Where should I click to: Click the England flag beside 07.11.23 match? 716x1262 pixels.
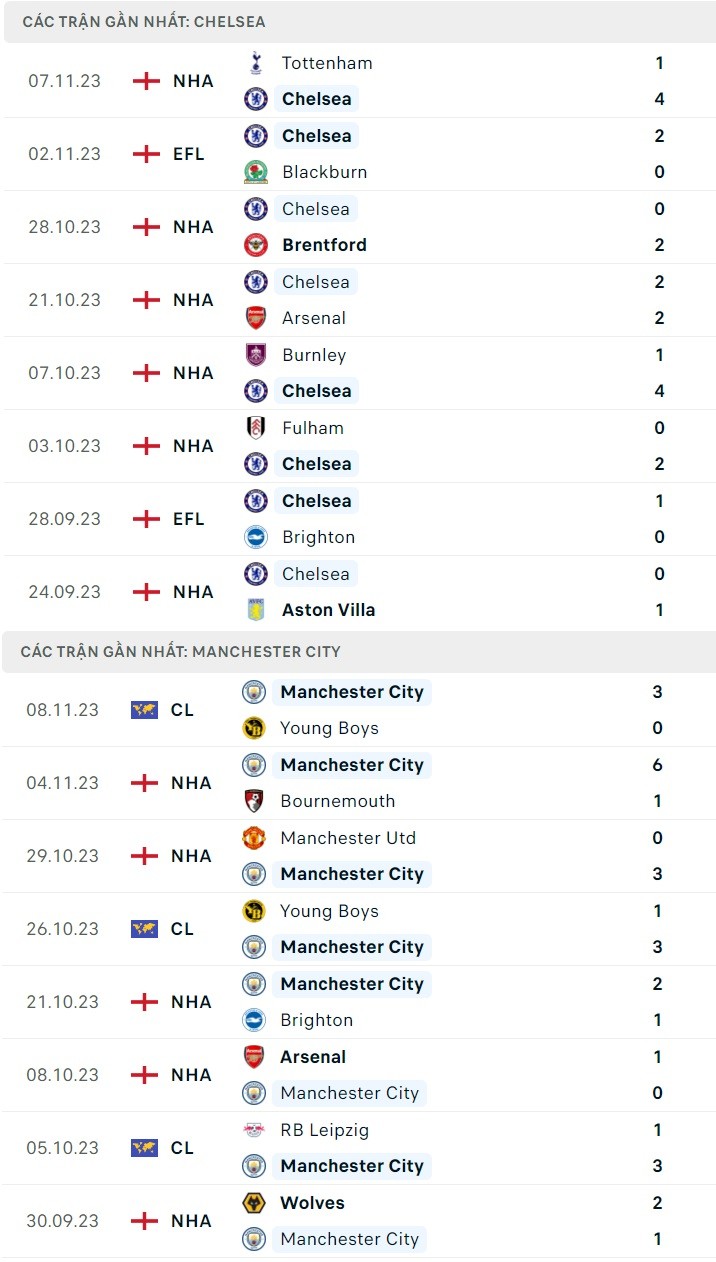pos(147,81)
